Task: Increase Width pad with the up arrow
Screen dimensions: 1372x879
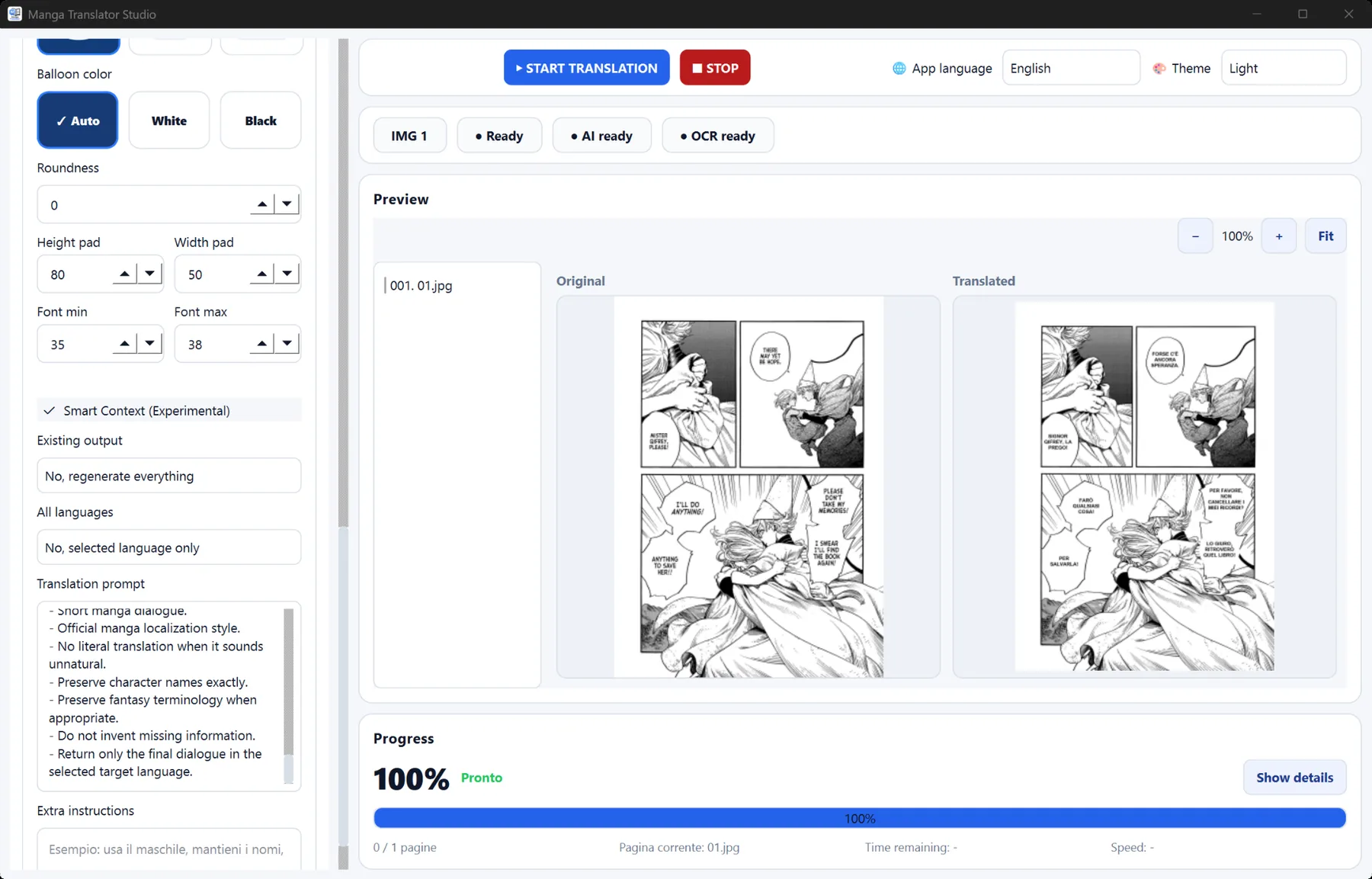Action: [262, 274]
